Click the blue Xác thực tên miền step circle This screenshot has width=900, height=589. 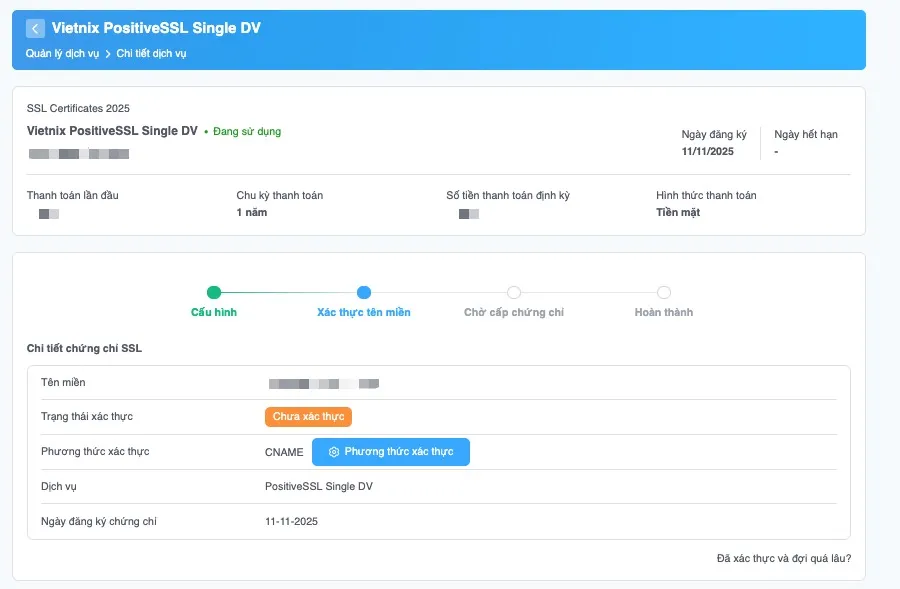pos(364,293)
